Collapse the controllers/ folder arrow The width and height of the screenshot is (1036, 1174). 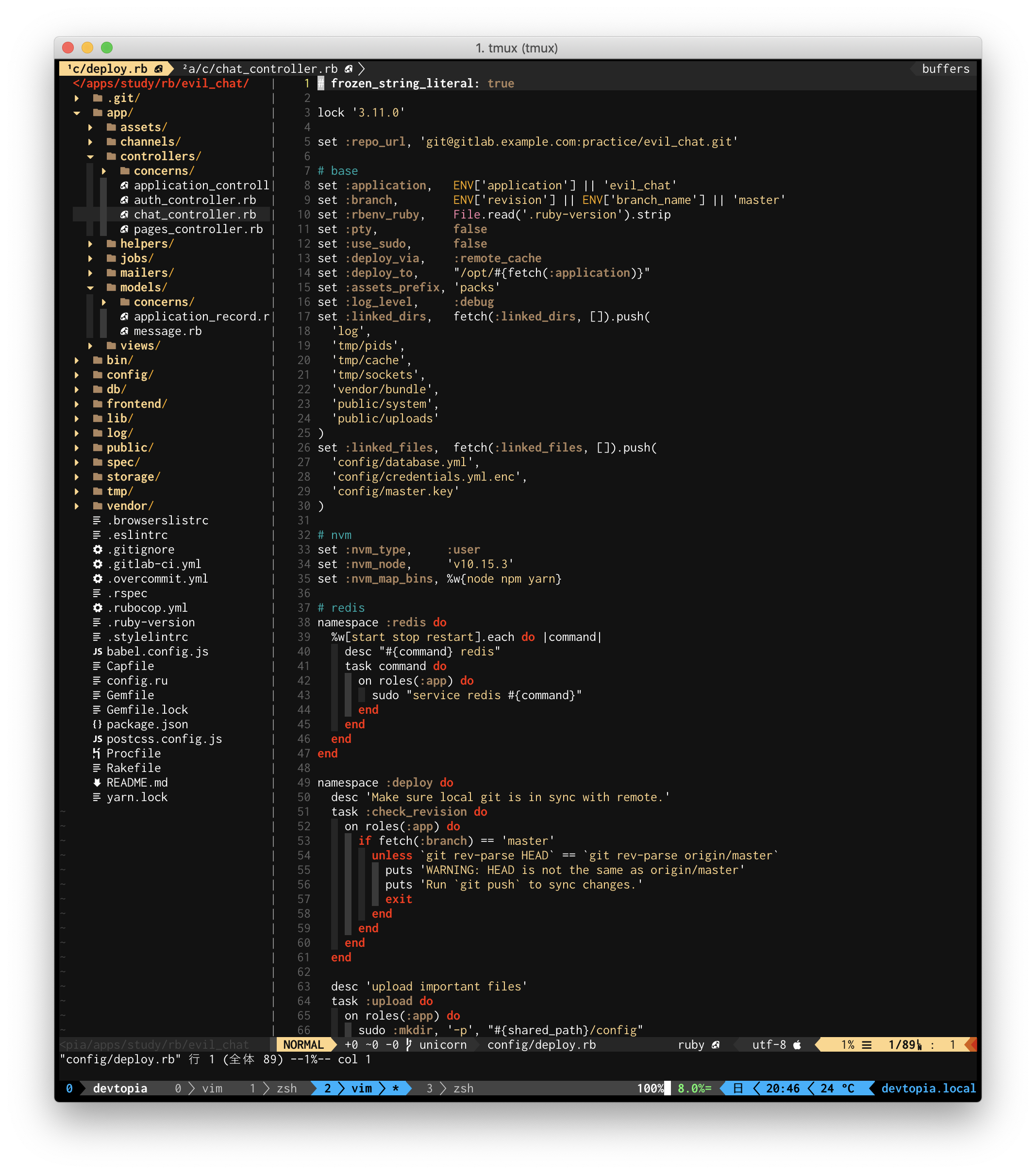tap(91, 157)
